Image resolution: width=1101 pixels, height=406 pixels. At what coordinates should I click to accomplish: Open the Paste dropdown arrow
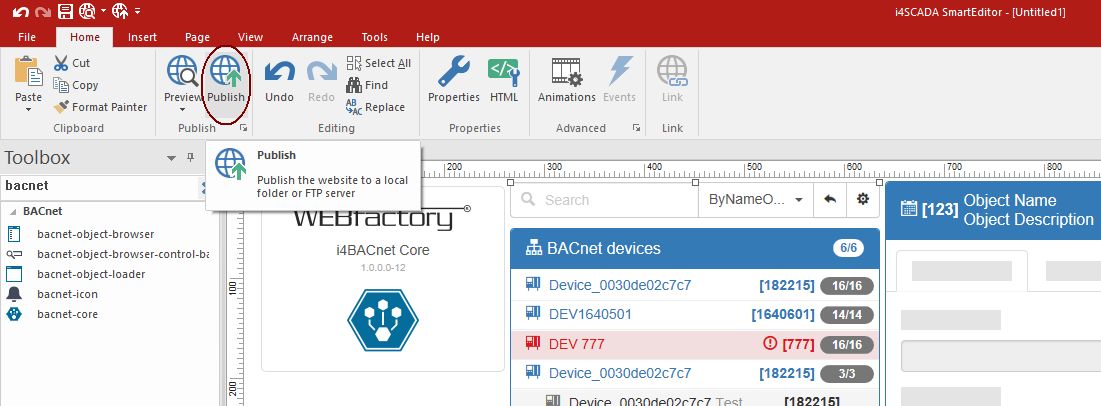28,110
